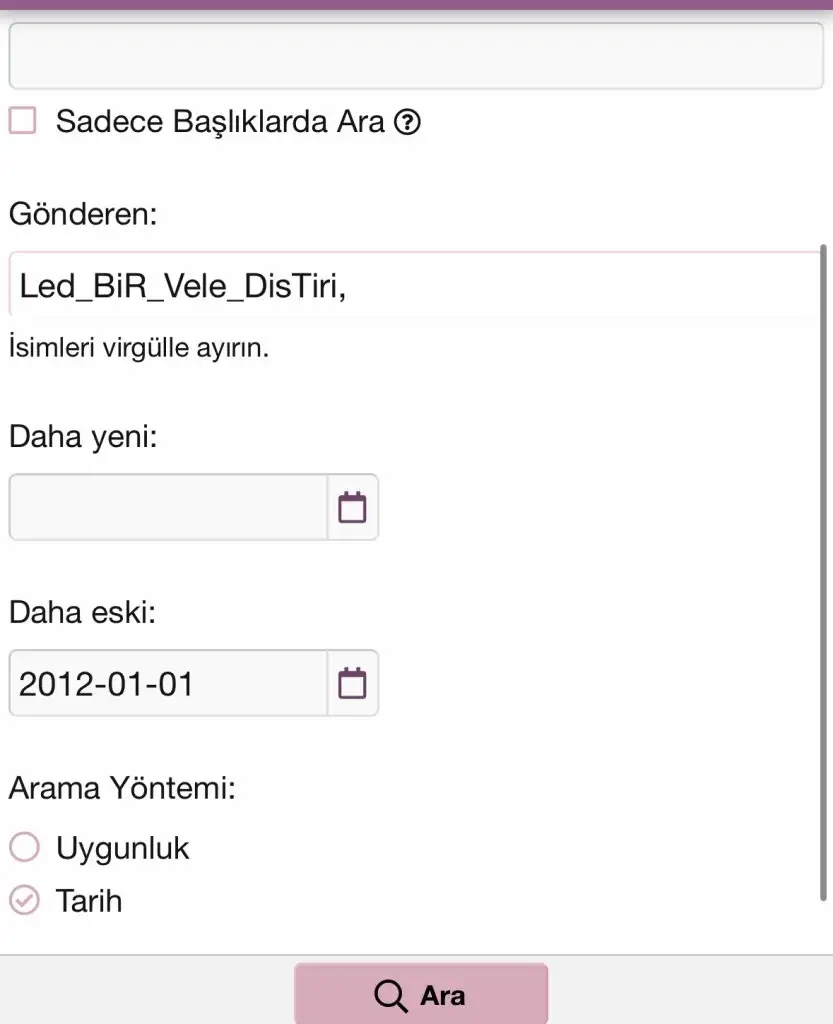Click the date field showing 2012-01-01

[168, 683]
